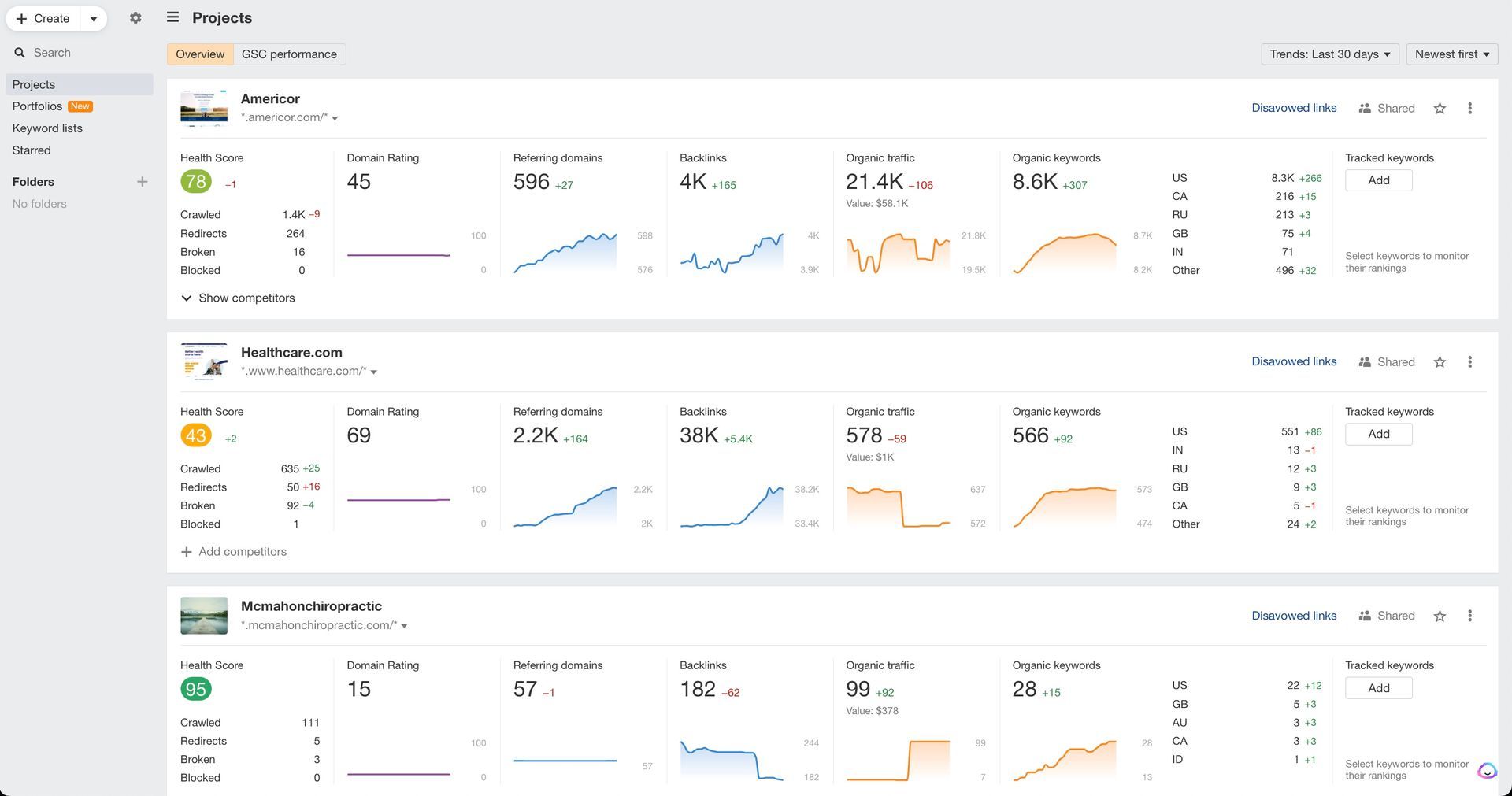The width and height of the screenshot is (1512, 796).
Task: Select Projects in the sidebar
Action: pyautogui.click(x=80, y=84)
